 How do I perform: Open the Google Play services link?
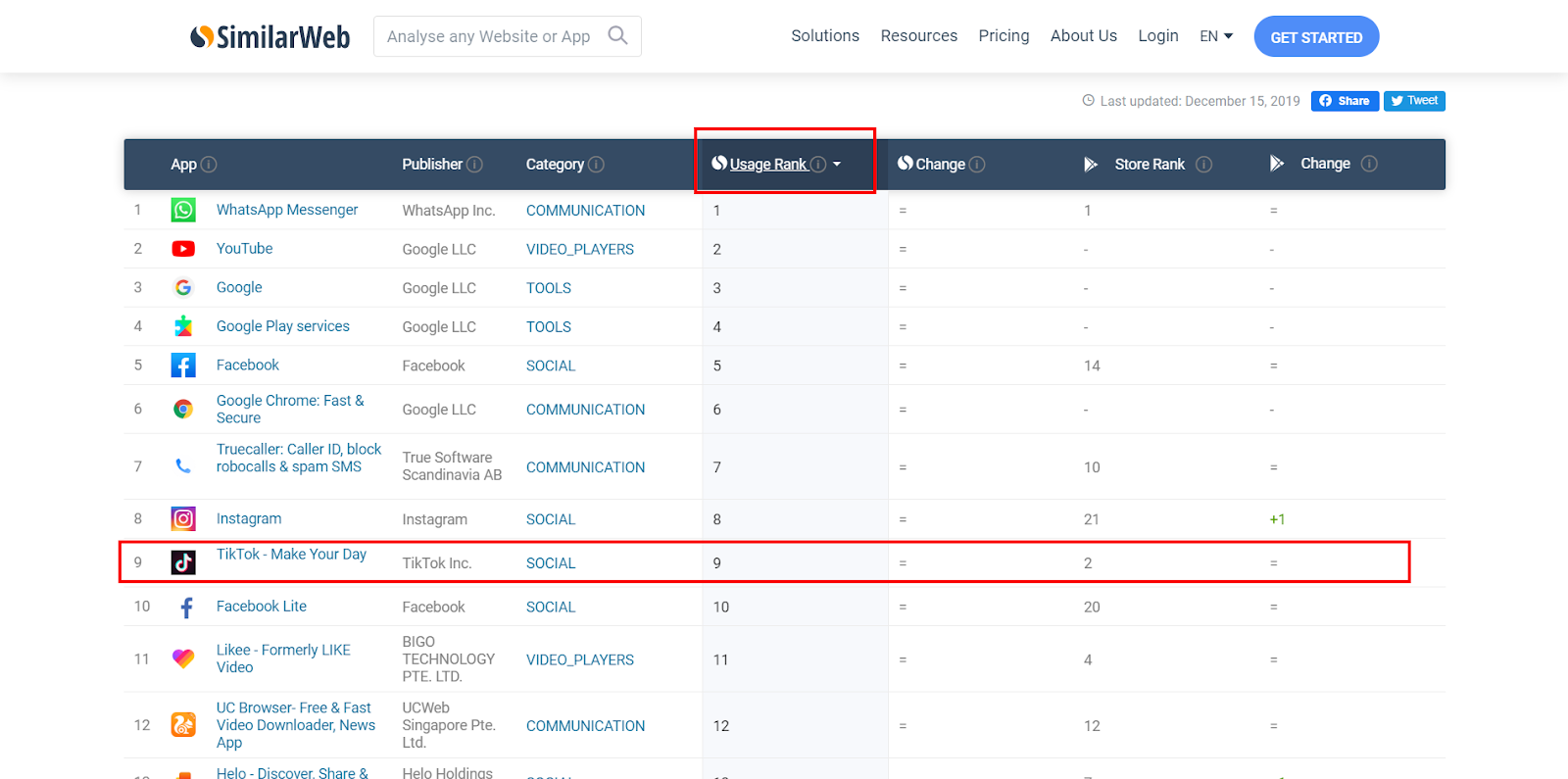(283, 326)
